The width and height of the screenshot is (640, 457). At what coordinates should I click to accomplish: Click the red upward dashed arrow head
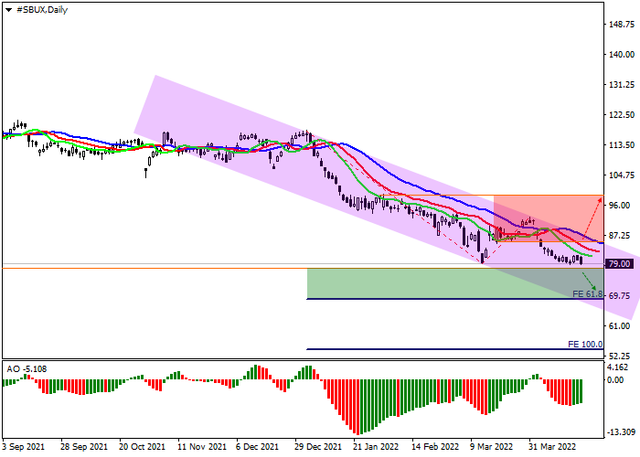tap(600, 200)
